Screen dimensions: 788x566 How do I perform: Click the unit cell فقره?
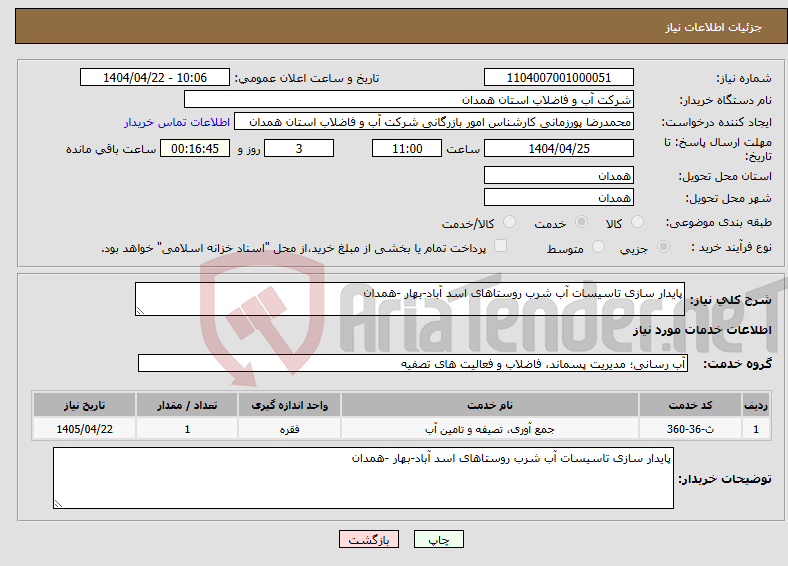[289, 429]
